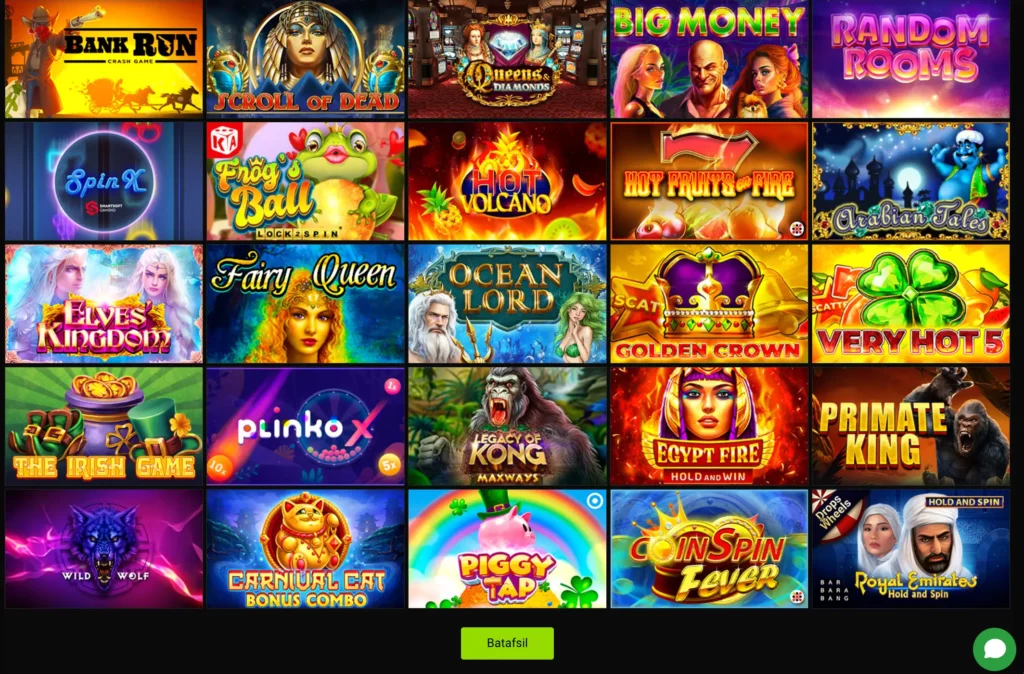This screenshot has height=674, width=1024.
Task: Open Queens & Diamonds game tile
Action: (x=507, y=59)
